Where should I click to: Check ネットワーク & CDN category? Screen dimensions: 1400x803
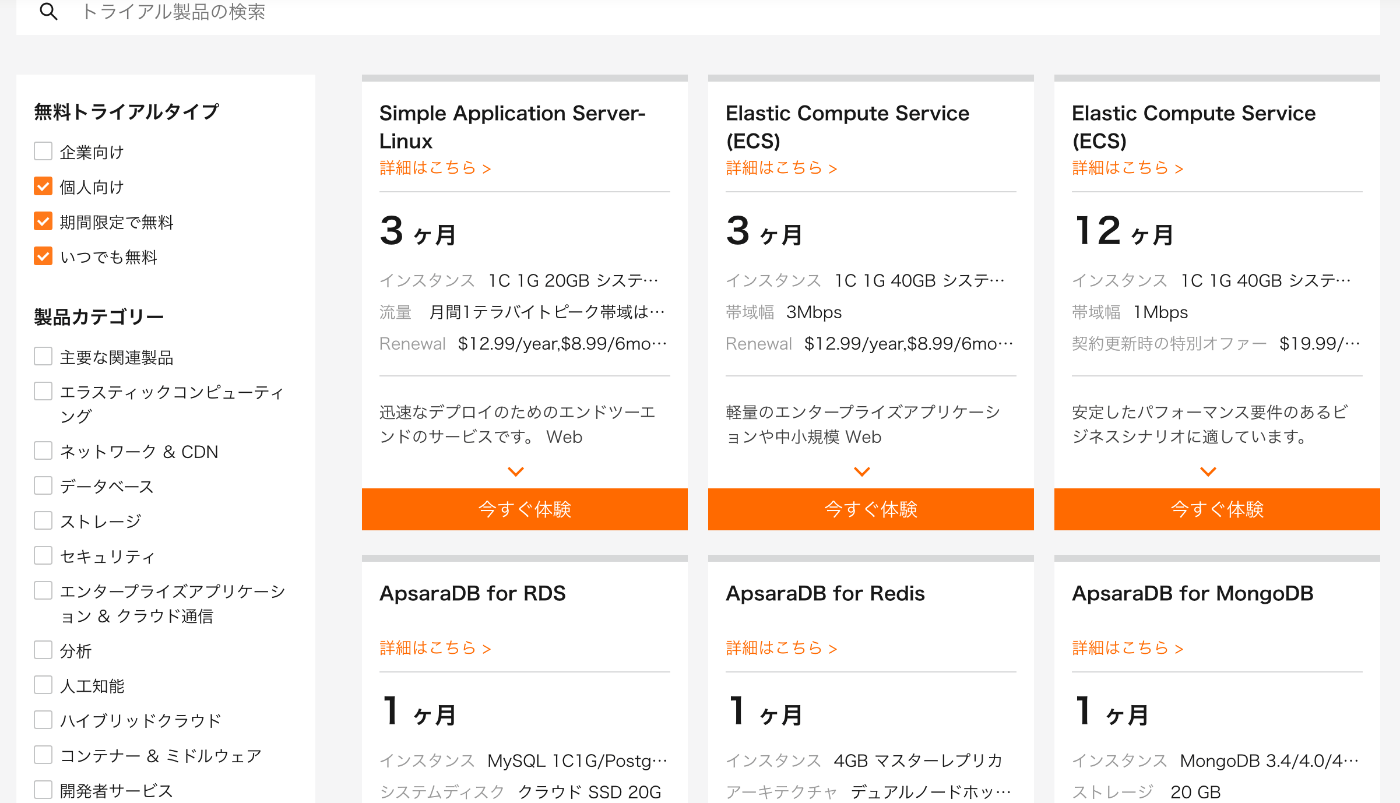coord(43,450)
